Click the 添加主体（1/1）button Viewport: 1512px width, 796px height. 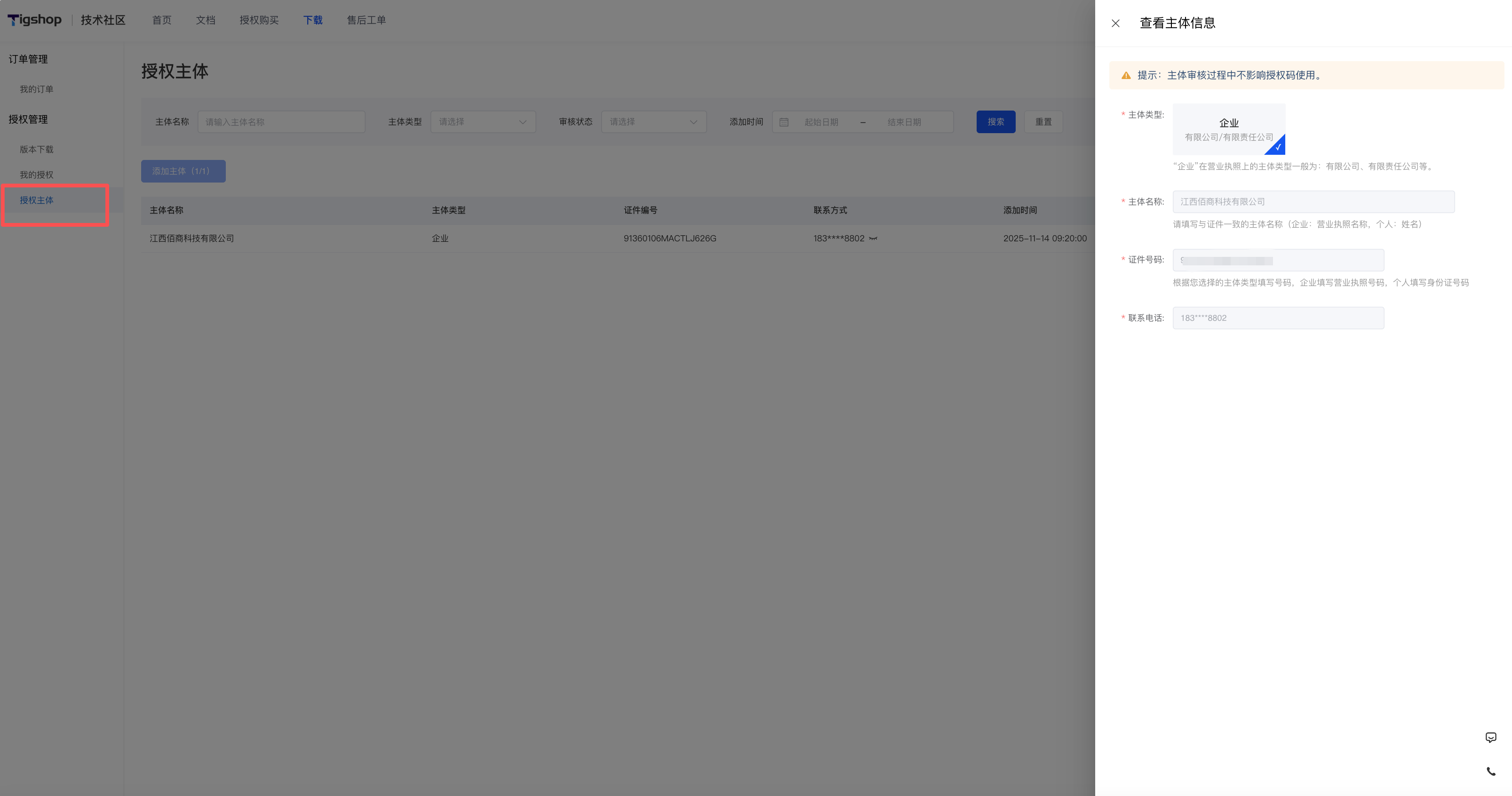click(x=183, y=171)
